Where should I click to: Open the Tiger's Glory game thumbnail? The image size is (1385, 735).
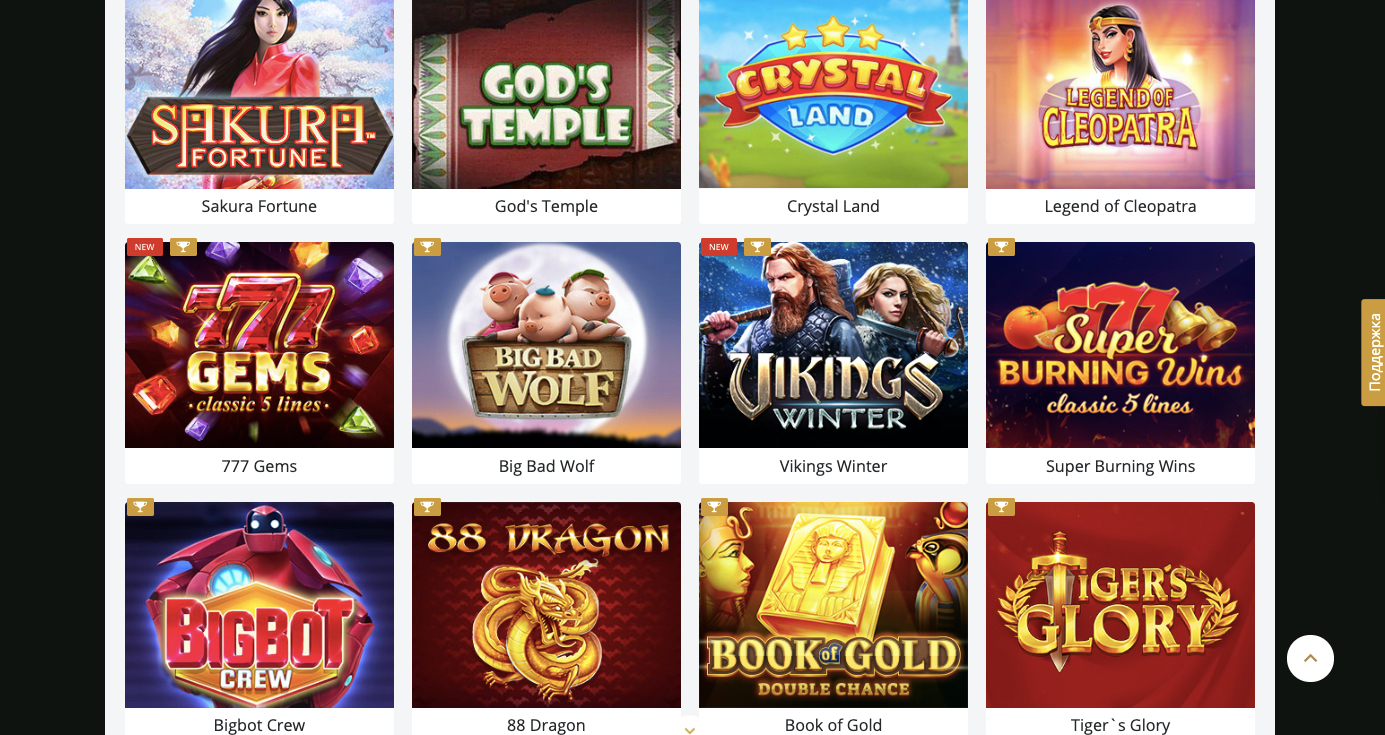click(1120, 605)
